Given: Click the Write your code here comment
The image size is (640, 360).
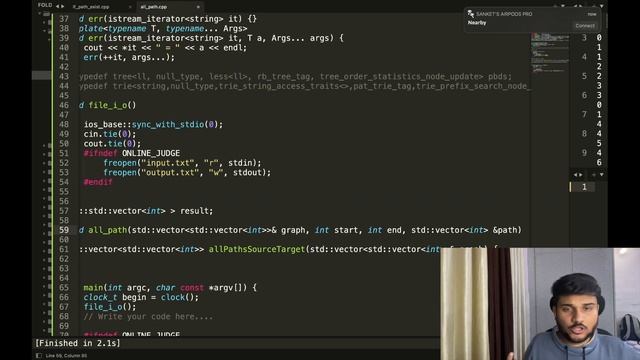Looking at the screenshot, I should click(x=148, y=316).
